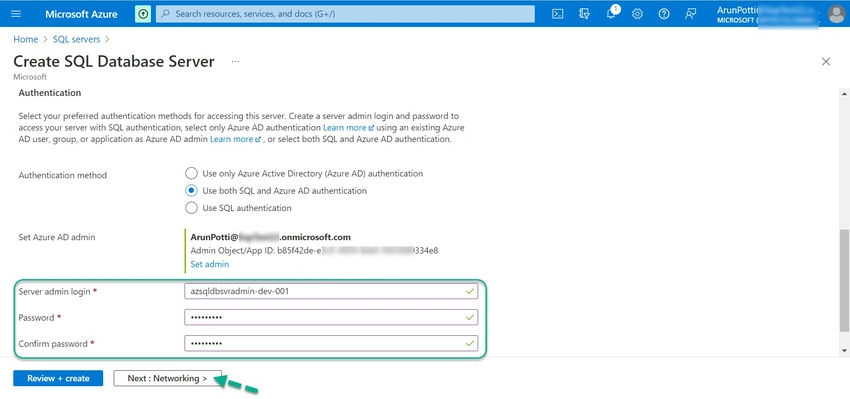Click the Authentication section heading
This screenshot has width=850, height=399.
click(x=50, y=93)
